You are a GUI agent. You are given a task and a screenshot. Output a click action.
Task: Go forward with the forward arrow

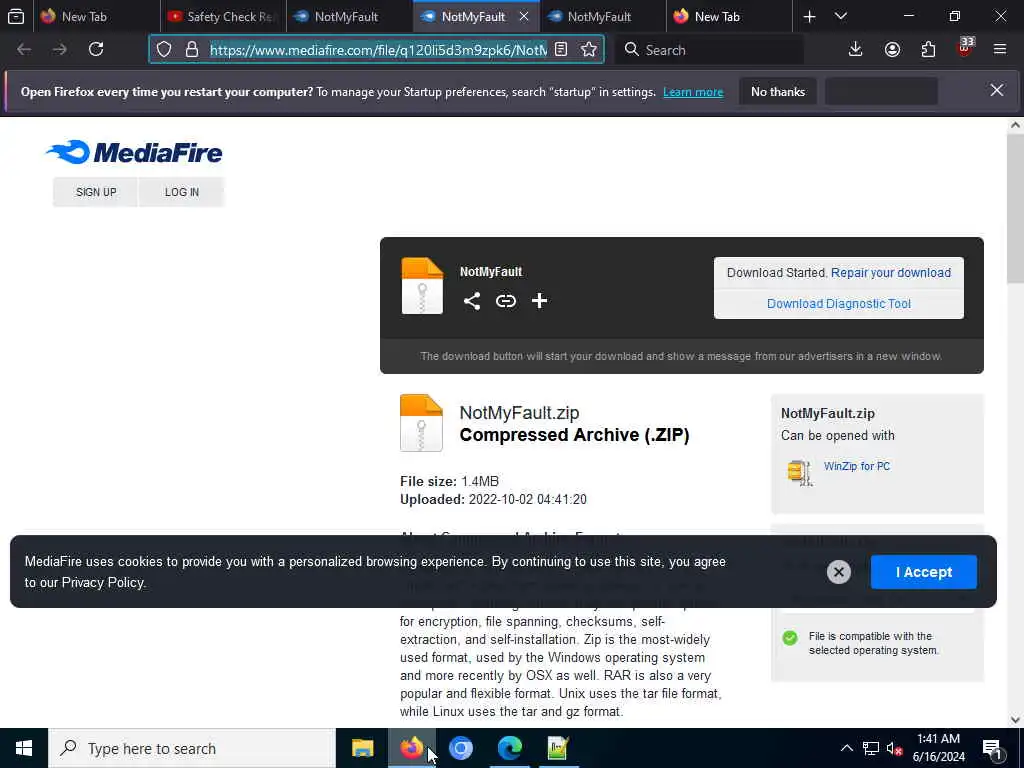pos(59,49)
